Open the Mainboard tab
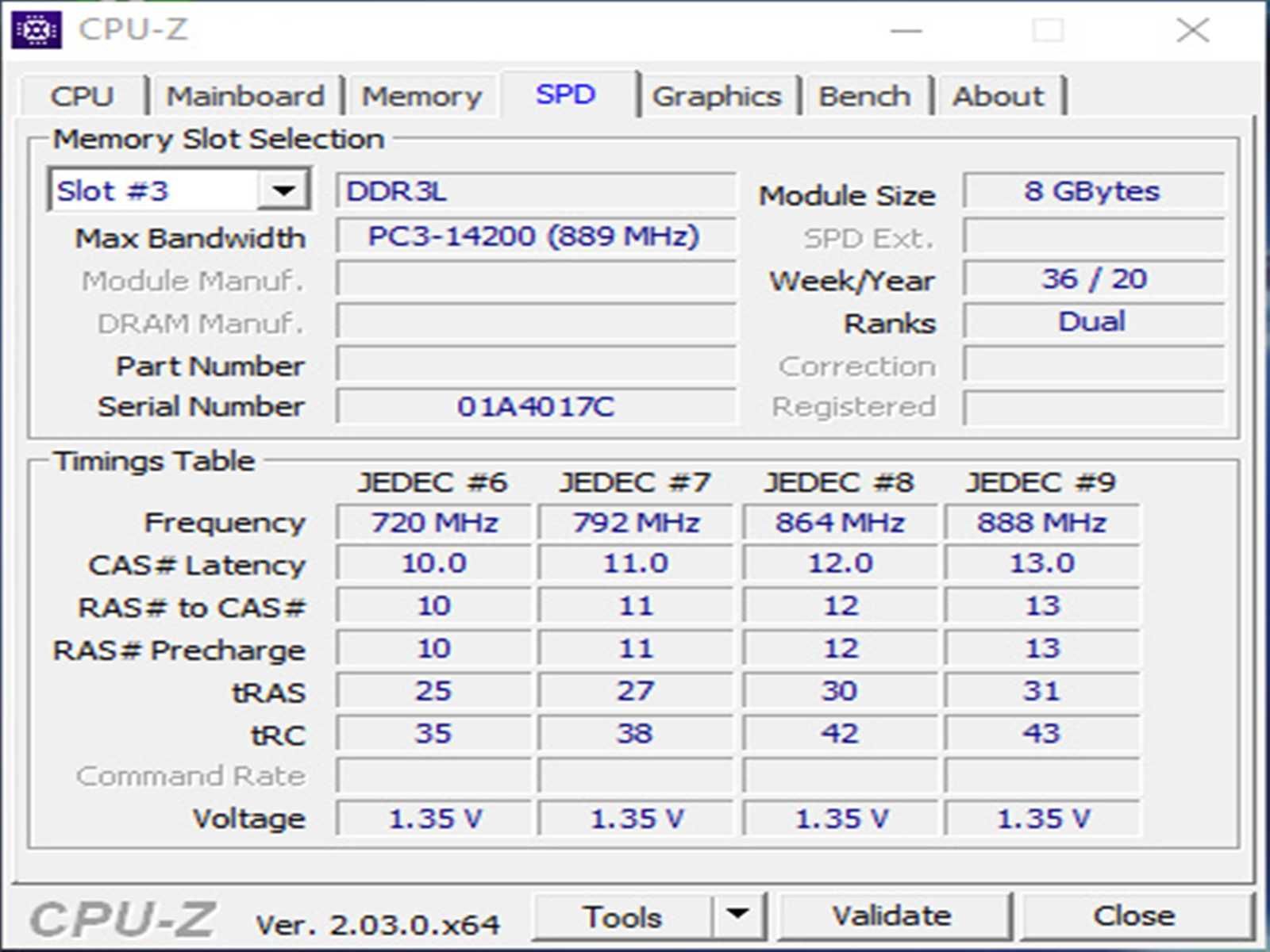 click(x=246, y=96)
